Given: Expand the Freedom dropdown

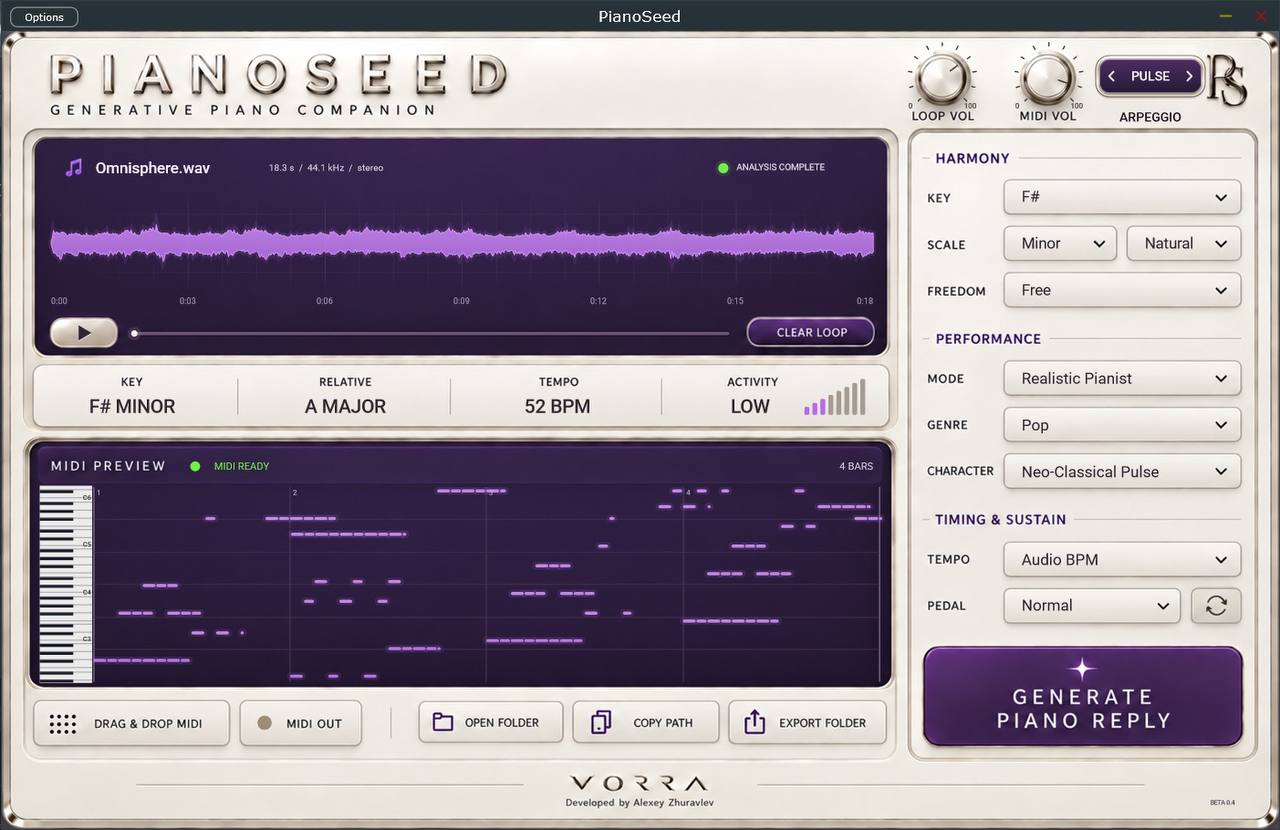Looking at the screenshot, I should point(1122,290).
